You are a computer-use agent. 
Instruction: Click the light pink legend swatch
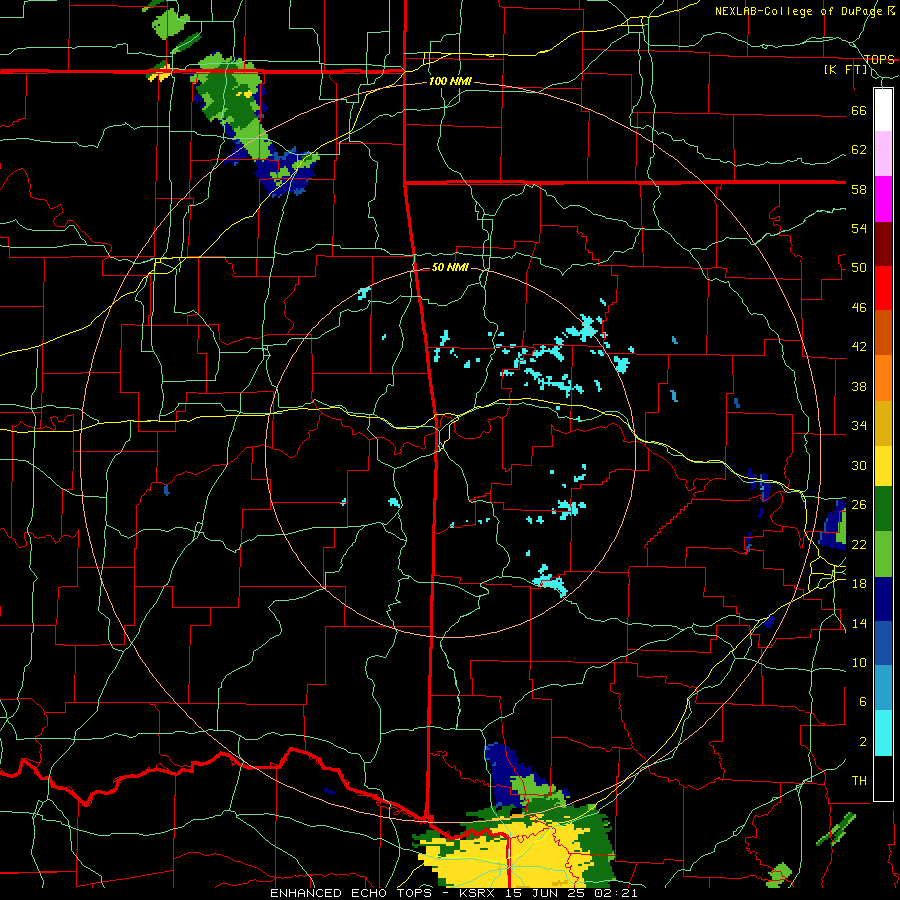click(x=883, y=153)
